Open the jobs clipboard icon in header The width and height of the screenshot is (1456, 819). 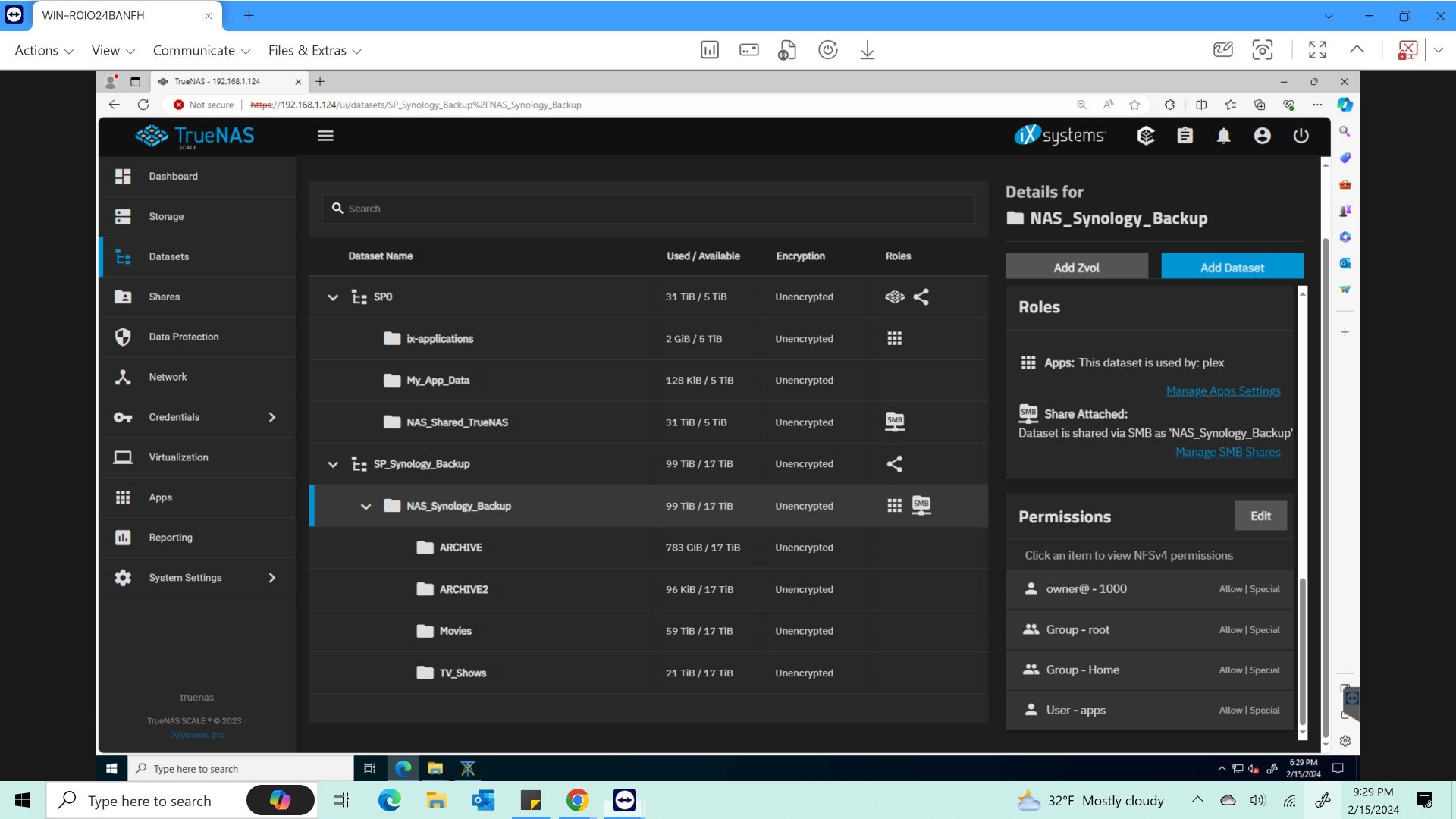pyautogui.click(x=1185, y=136)
